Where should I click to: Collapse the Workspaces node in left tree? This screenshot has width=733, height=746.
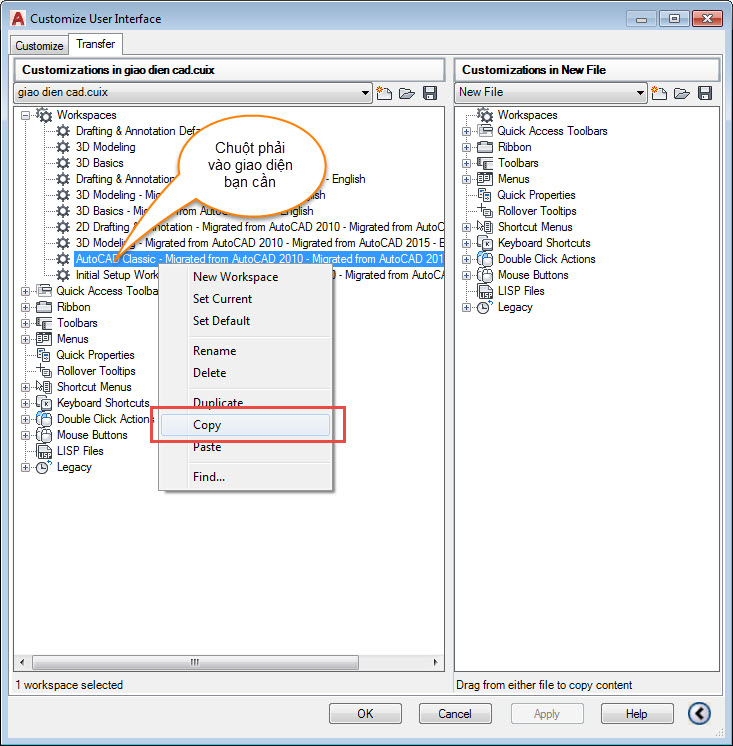pos(26,115)
